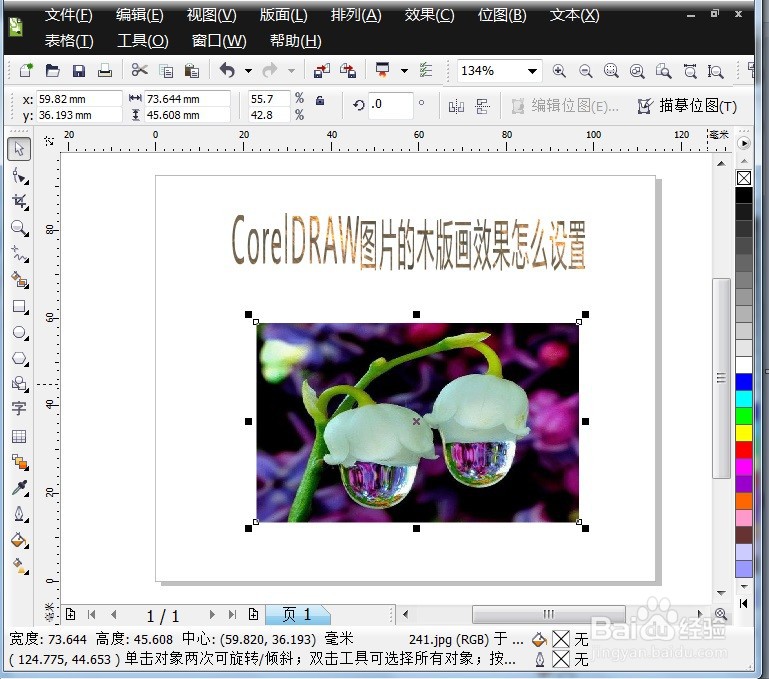This screenshot has height=679, width=769.
Task: Create a new document
Action: tap(26, 71)
